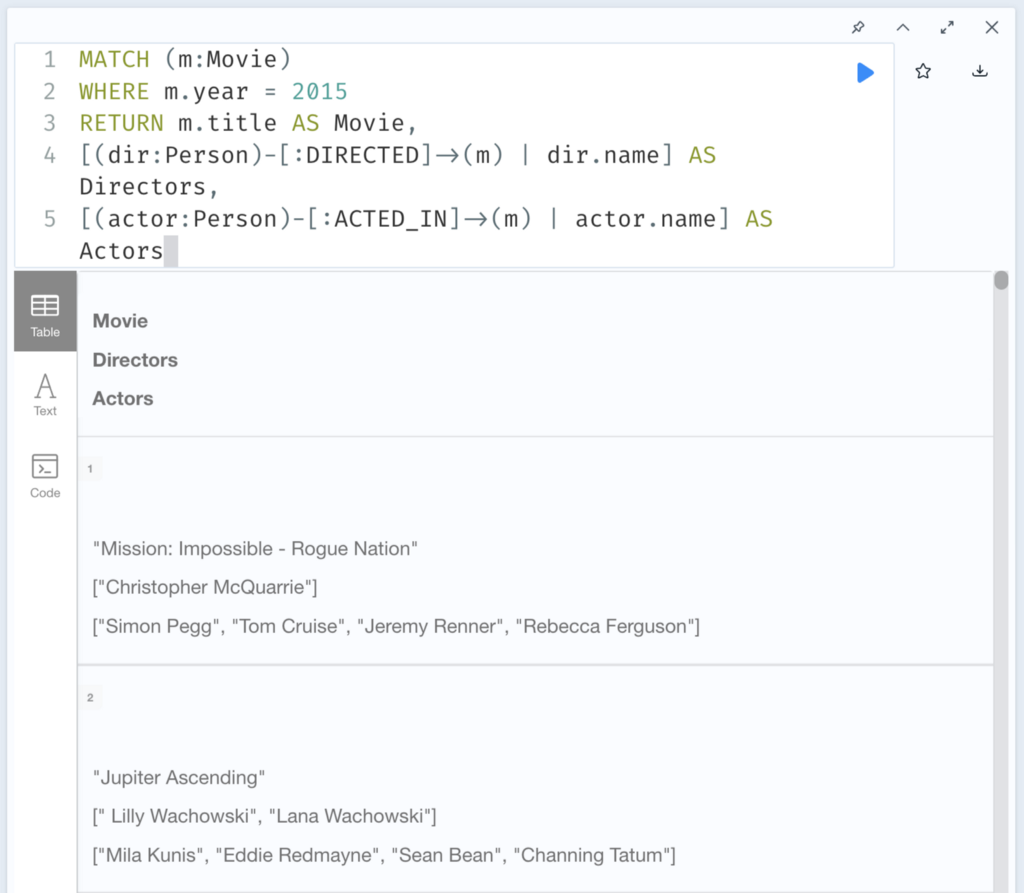This screenshot has width=1024, height=893.
Task: Close the result frame
Action: (991, 27)
